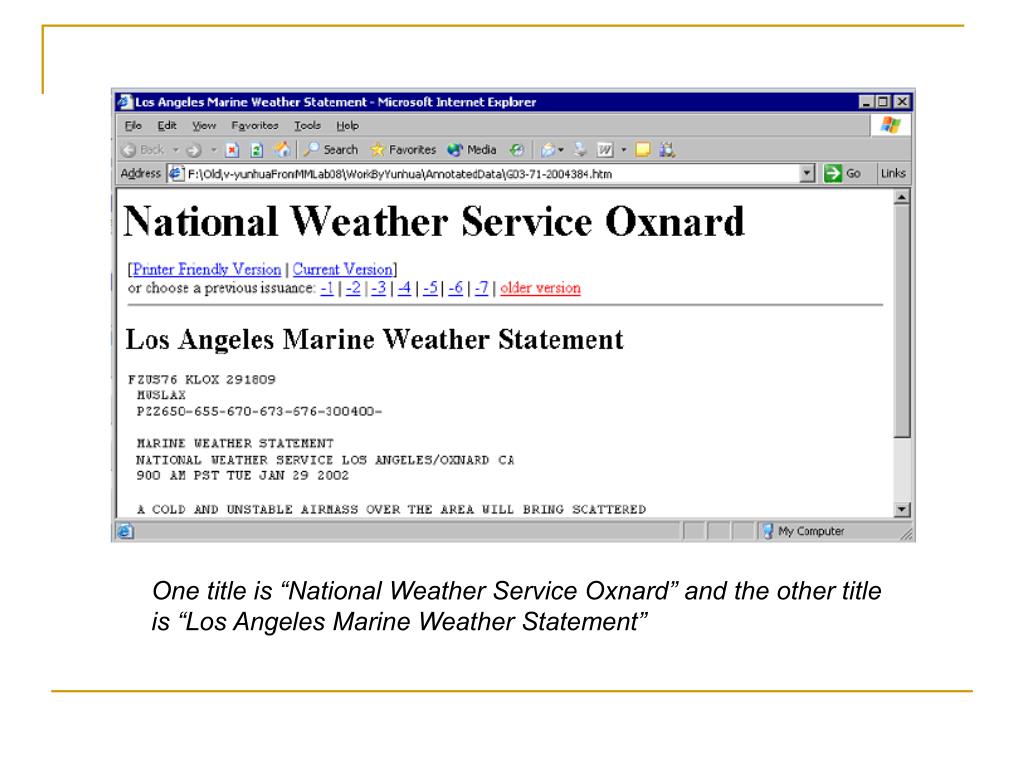Screen dimensions: 1024x768
Task: Click the My Computer zone icon
Action: (768, 531)
